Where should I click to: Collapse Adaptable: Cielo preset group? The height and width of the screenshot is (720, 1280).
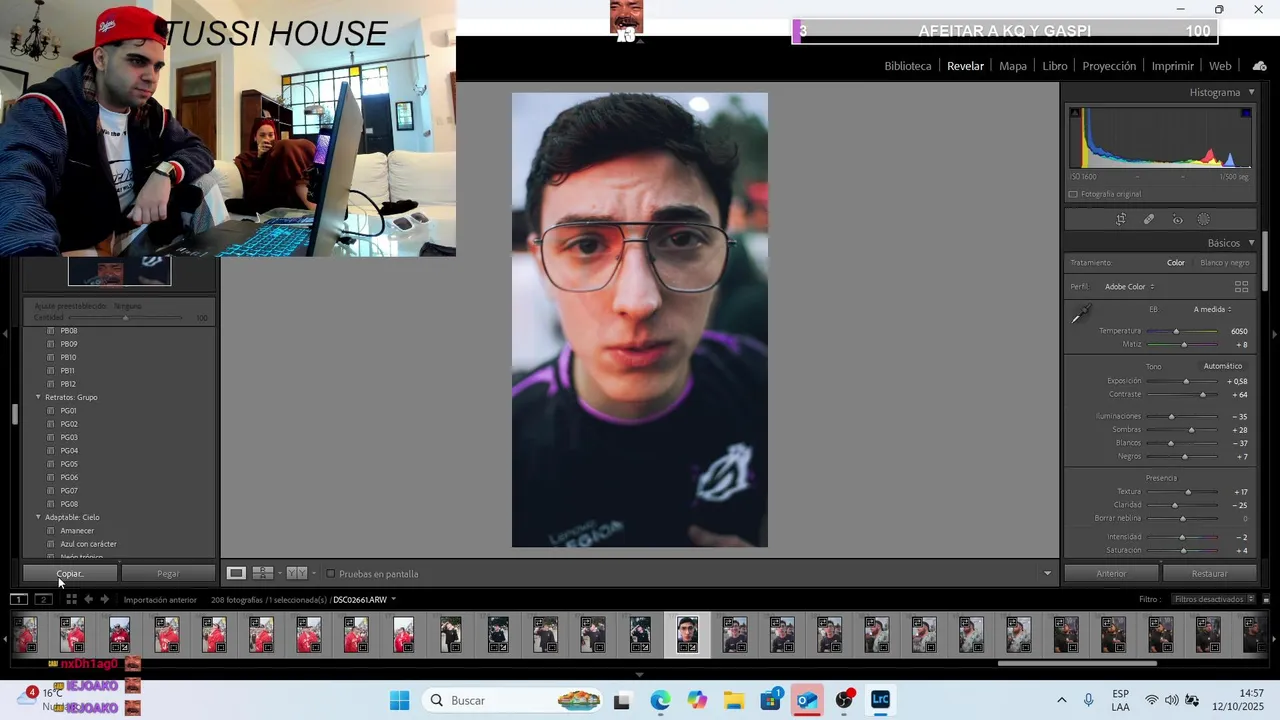[x=39, y=517]
